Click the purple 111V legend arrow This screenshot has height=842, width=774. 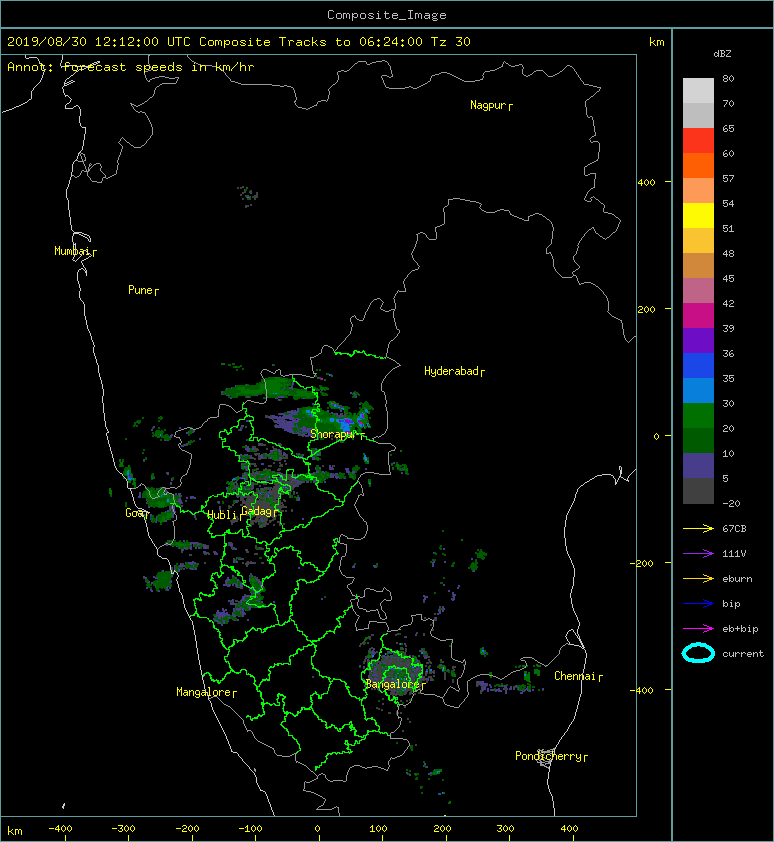point(698,554)
